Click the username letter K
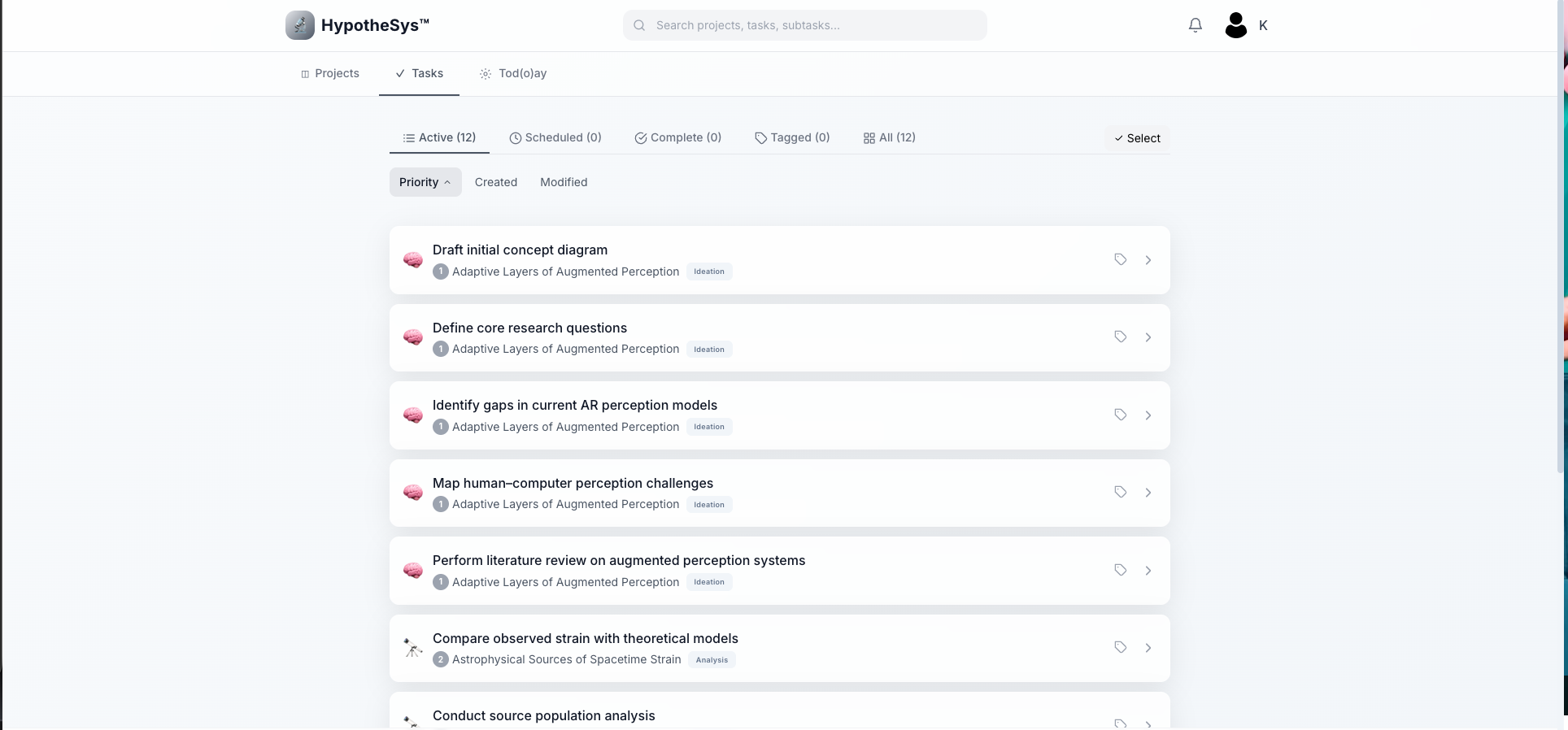Image resolution: width=1568 pixels, height=730 pixels. coord(1263,25)
